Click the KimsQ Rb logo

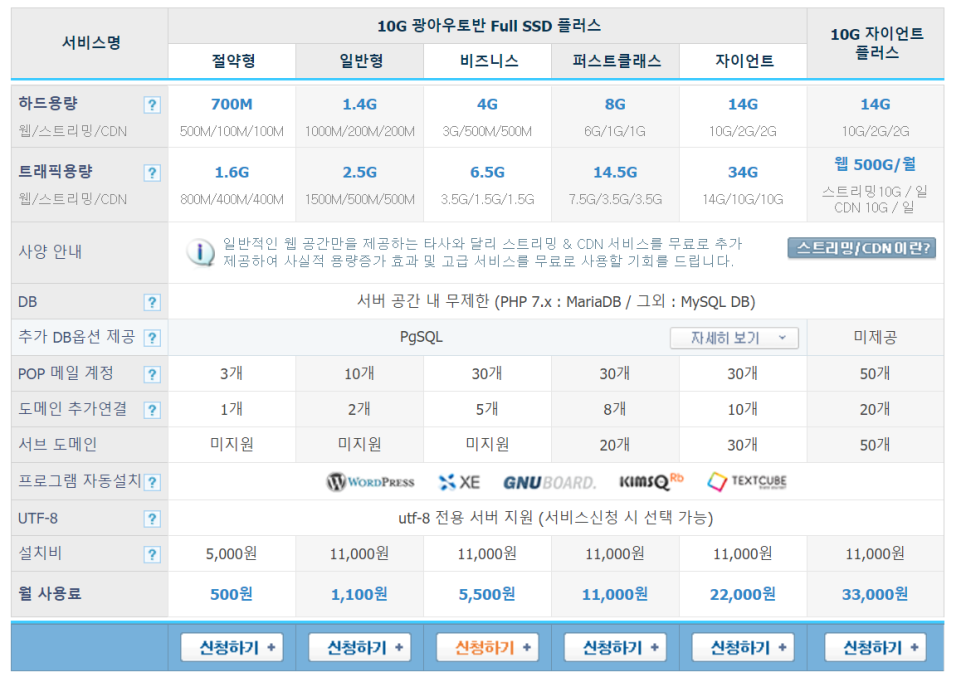(651, 481)
